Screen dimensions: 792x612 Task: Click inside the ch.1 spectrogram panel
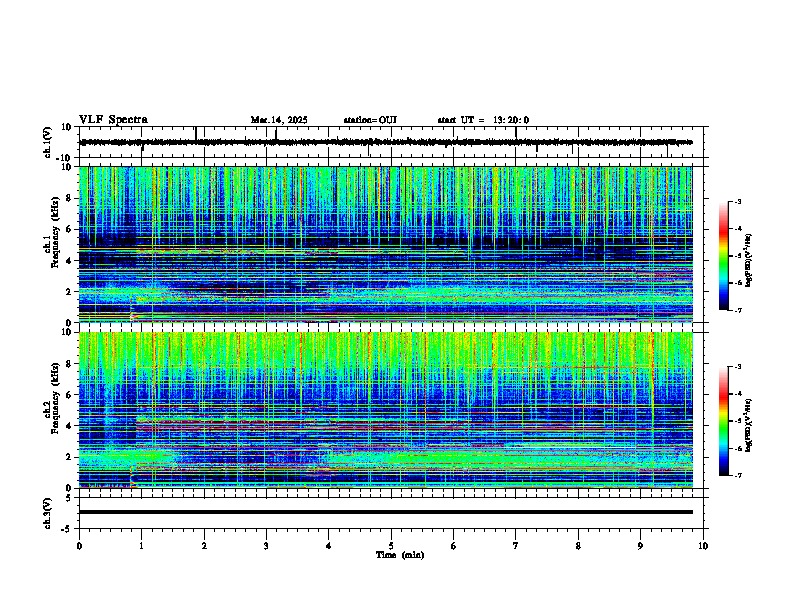[386, 244]
